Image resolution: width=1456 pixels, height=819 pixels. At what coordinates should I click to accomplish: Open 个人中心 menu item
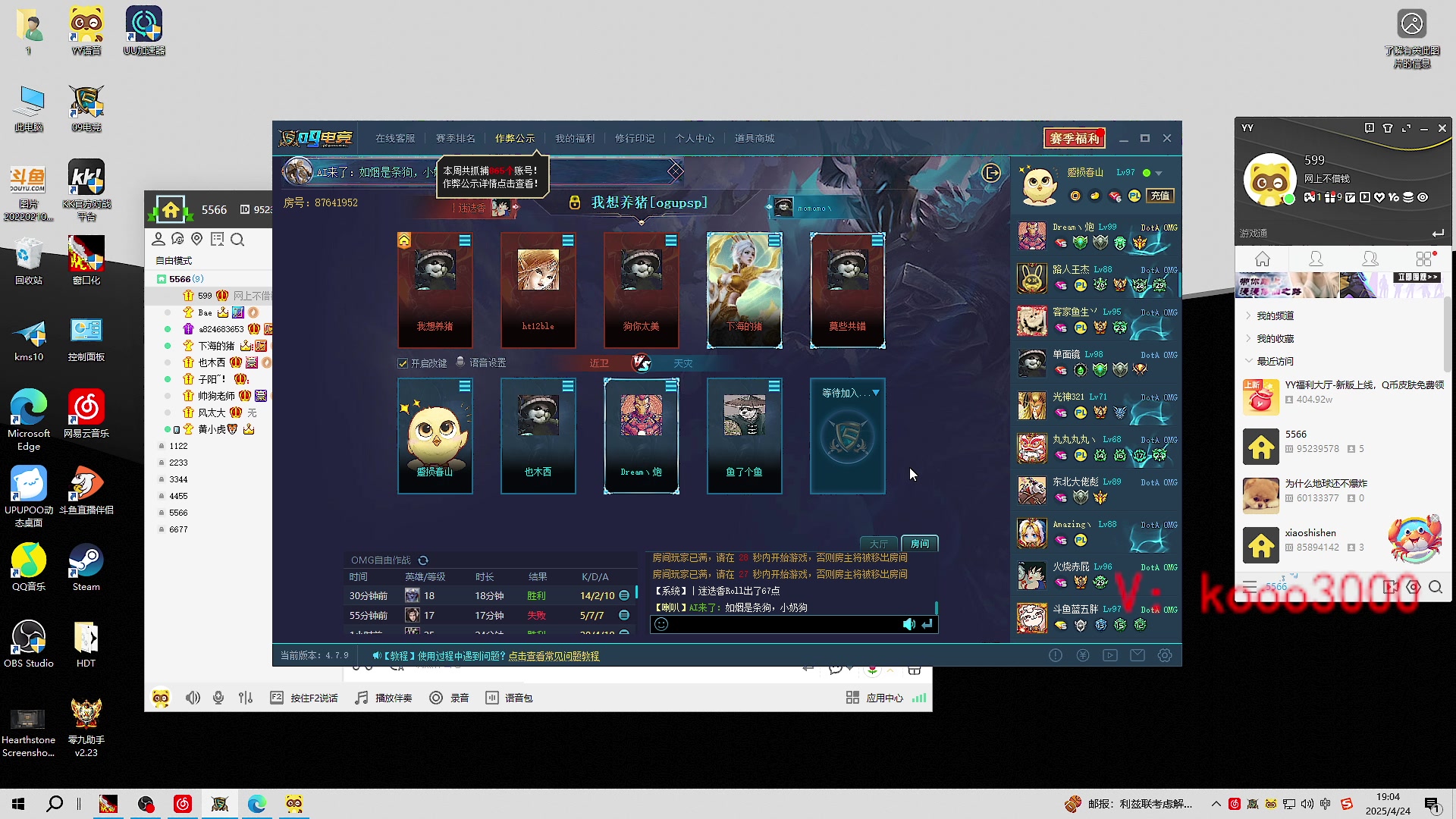(x=695, y=139)
